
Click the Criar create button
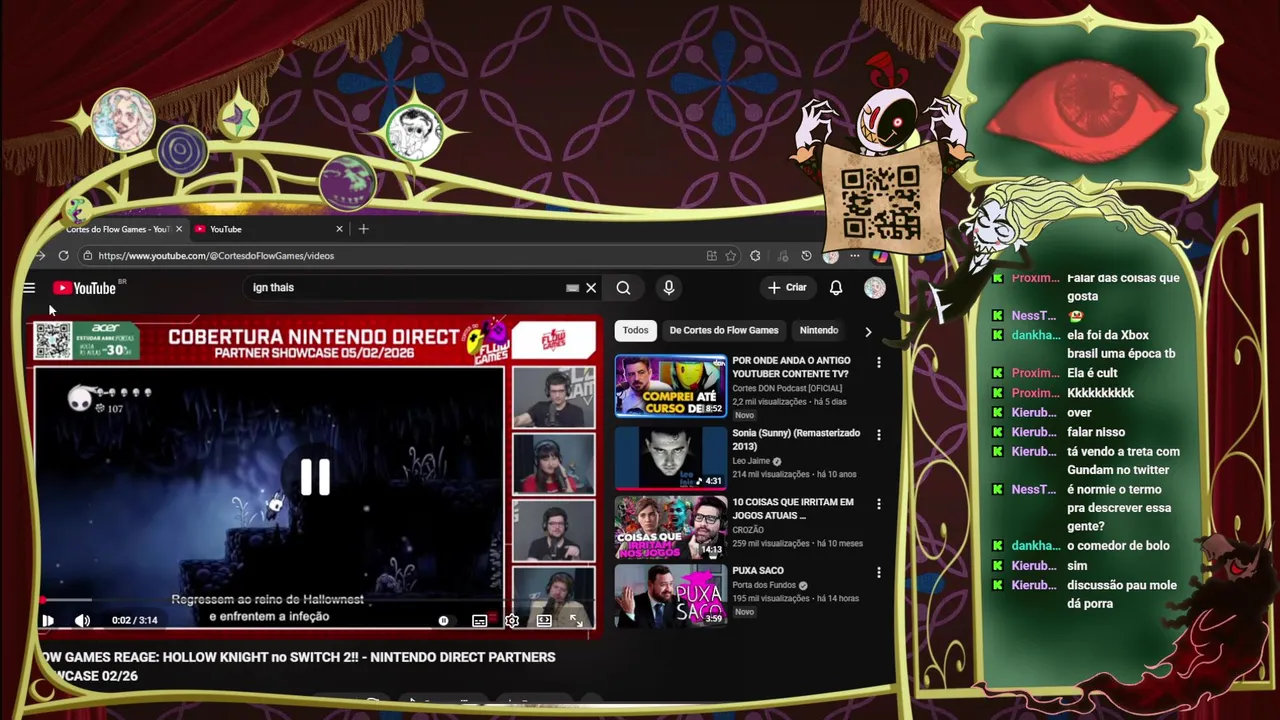pyautogui.click(x=787, y=288)
